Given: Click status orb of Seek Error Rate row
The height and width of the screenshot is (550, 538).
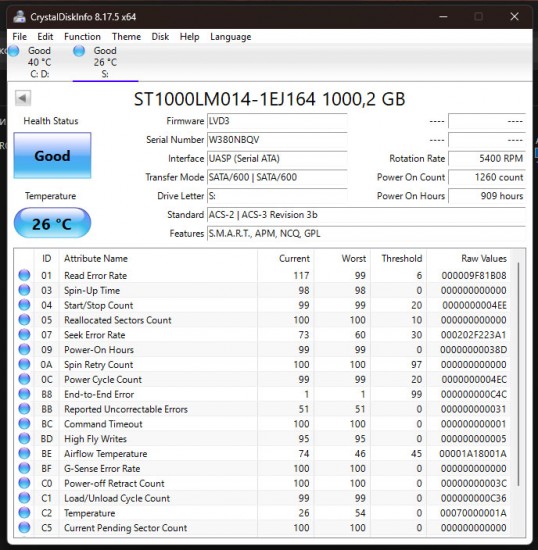Looking at the screenshot, I should click(x=24, y=335).
